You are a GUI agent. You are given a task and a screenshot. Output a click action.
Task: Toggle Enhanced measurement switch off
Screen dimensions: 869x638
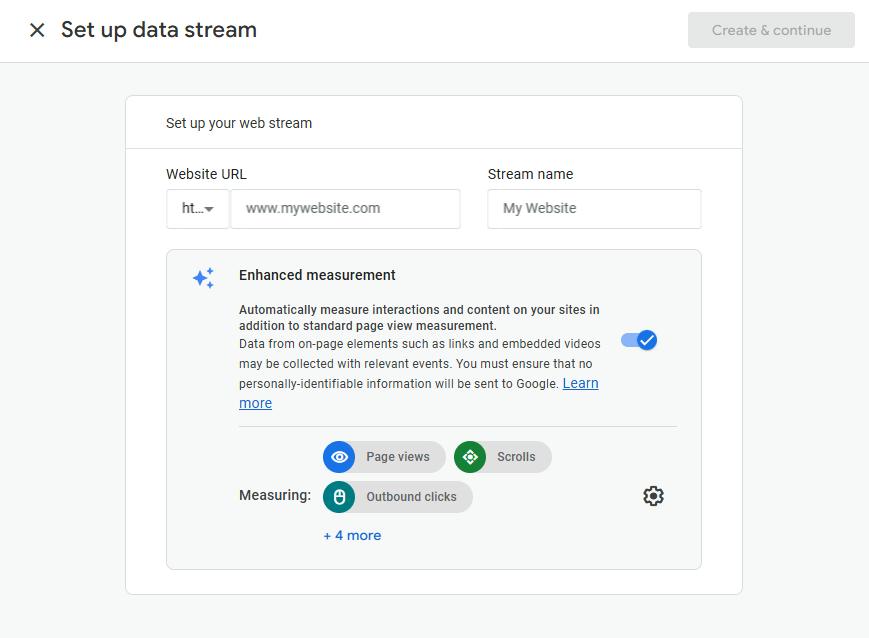click(639, 340)
